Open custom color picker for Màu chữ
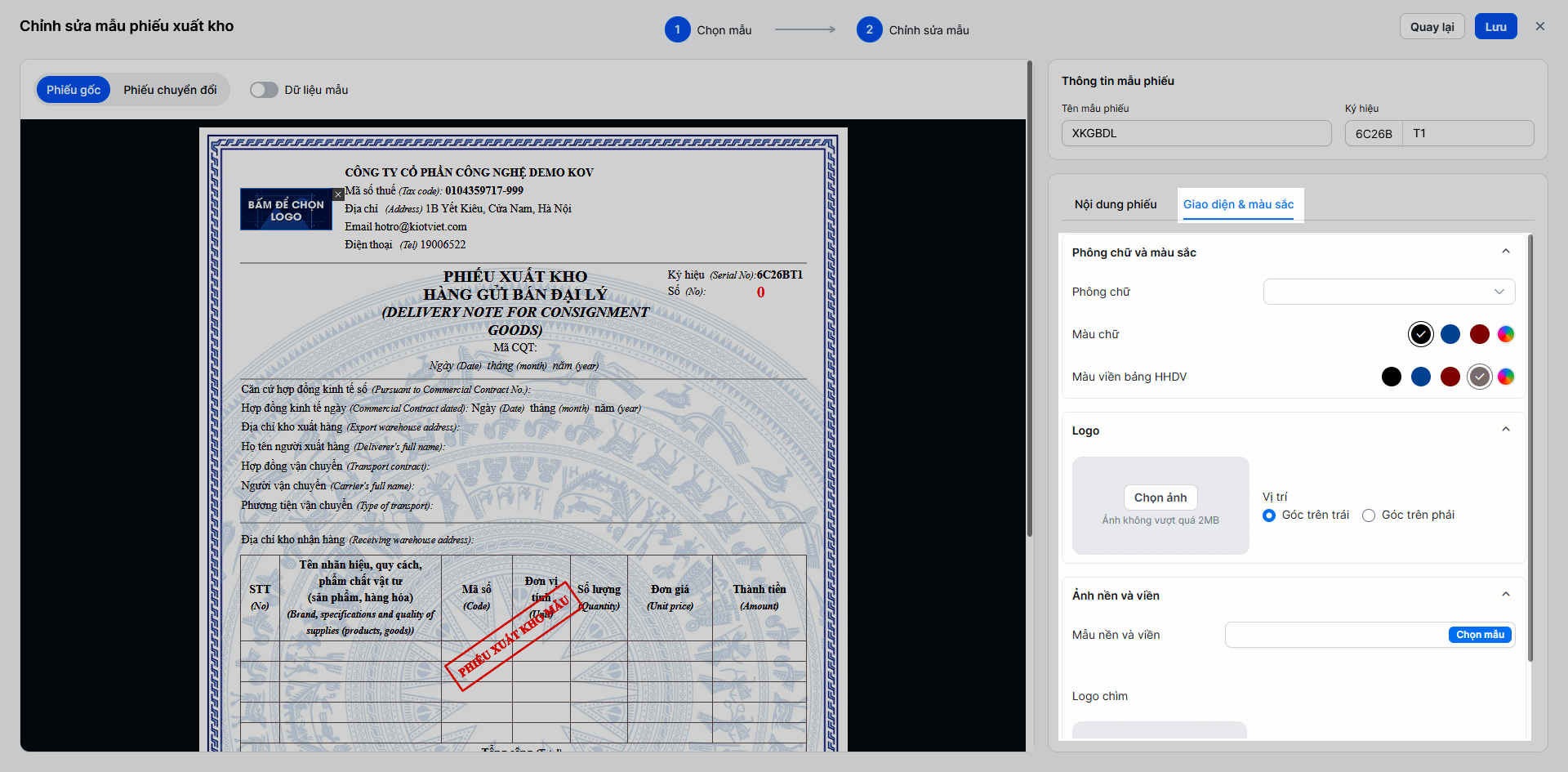 [x=1506, y=334]
